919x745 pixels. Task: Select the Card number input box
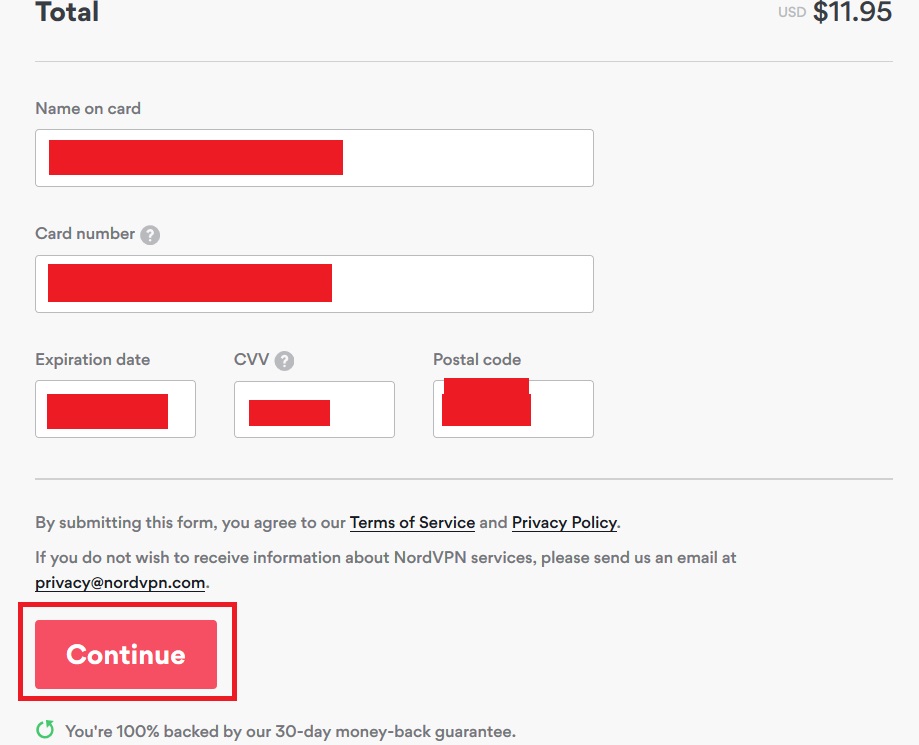[x=314, y=284]
